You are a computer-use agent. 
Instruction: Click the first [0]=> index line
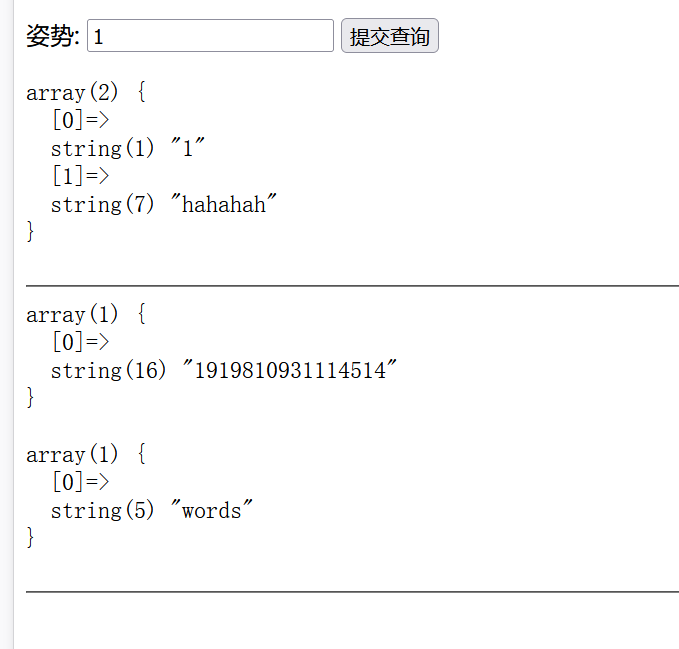point(81,120)
